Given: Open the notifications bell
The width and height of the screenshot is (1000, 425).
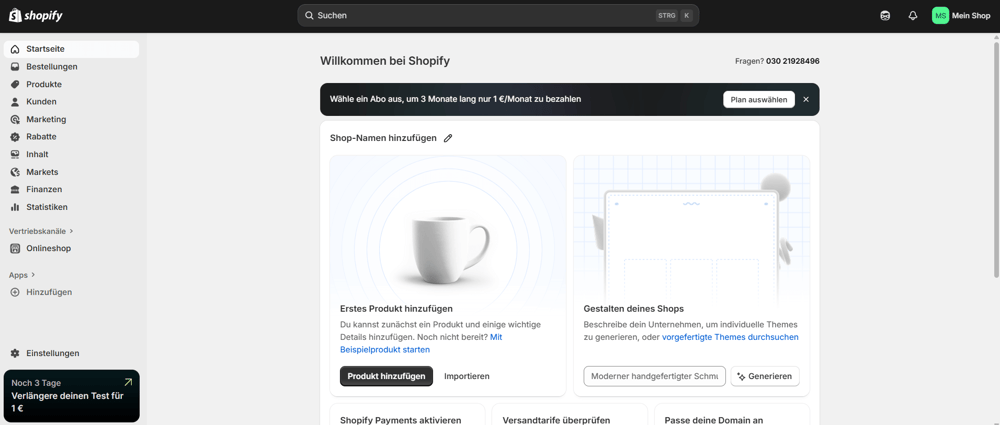Looking at the screenshot, I should click(x=912, y=16).
